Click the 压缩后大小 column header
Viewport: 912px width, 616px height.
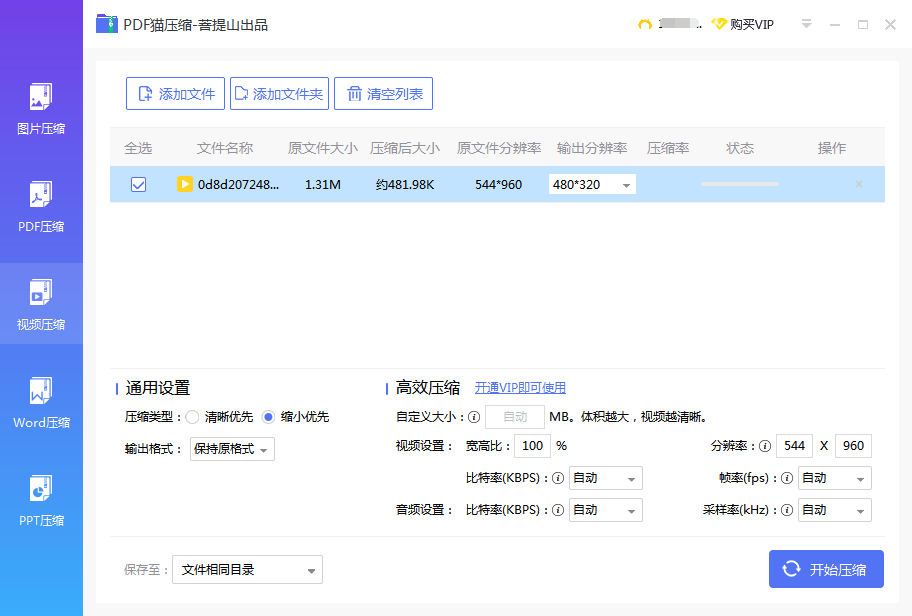[405, 148]
